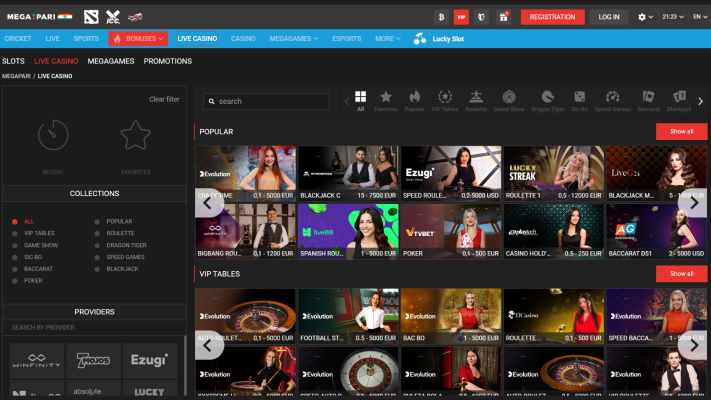Open the Dota 2 esports icon
The height and width of the screenshot is (400, 711).
coord(91,17)
